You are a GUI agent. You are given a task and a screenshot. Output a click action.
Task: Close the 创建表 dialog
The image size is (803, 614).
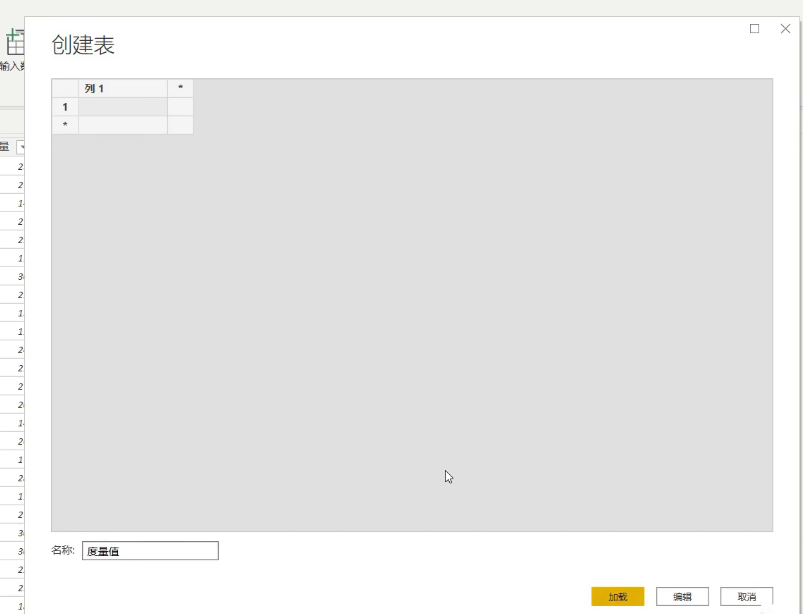[x=785, y=29]
